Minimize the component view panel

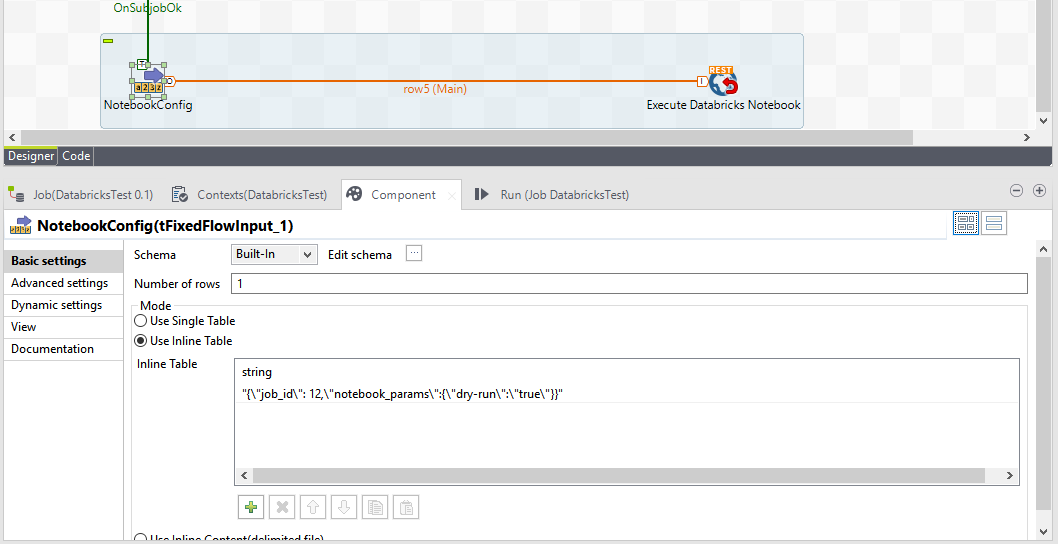pyautogui.click(x=1016, y=190)
